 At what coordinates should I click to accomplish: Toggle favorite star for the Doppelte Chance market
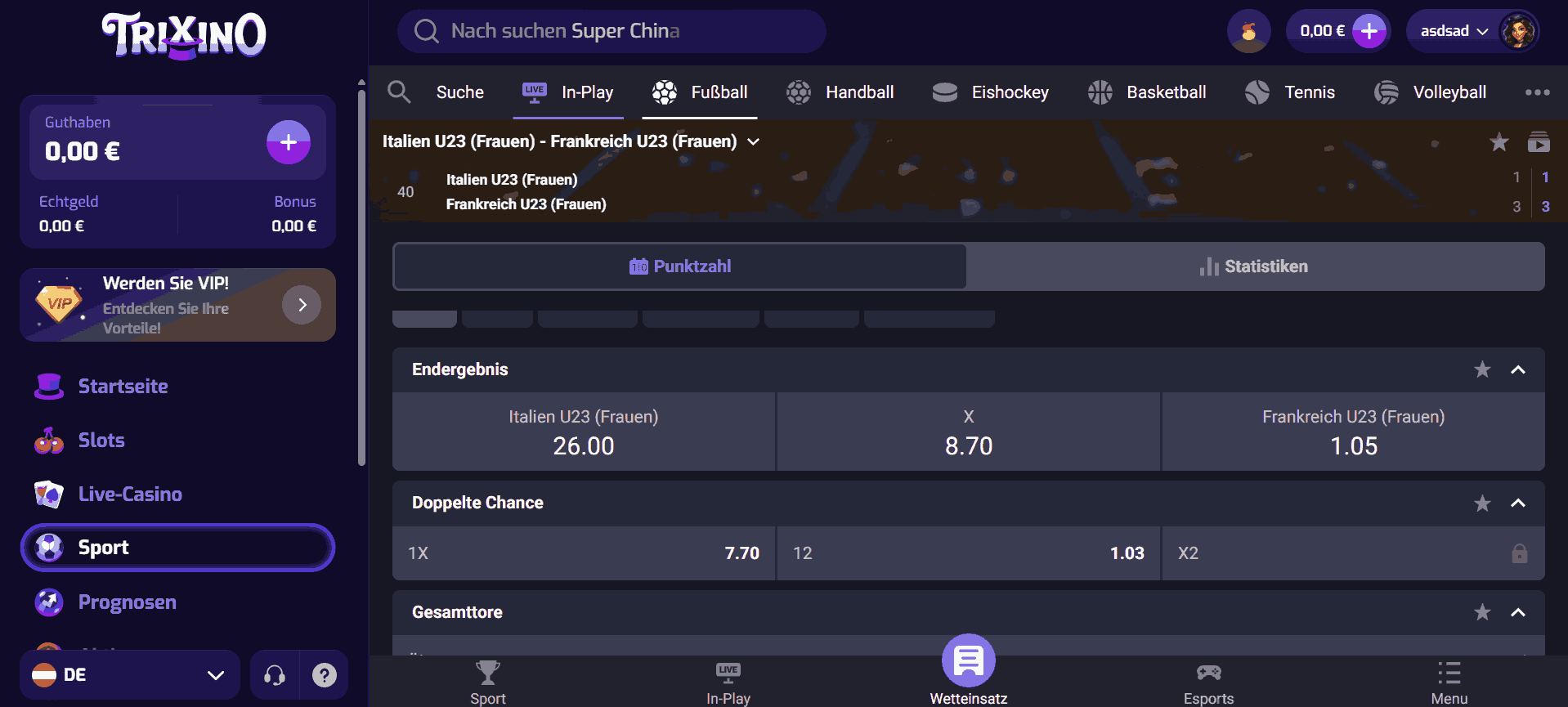1482,503
